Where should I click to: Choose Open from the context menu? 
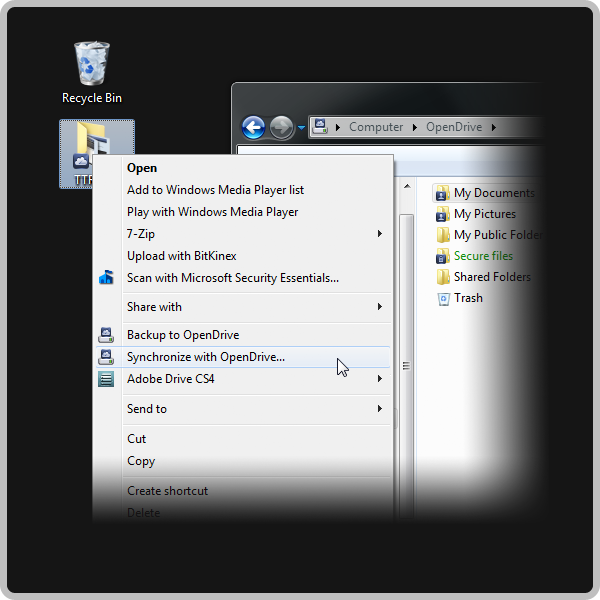[x=243, y=168]
